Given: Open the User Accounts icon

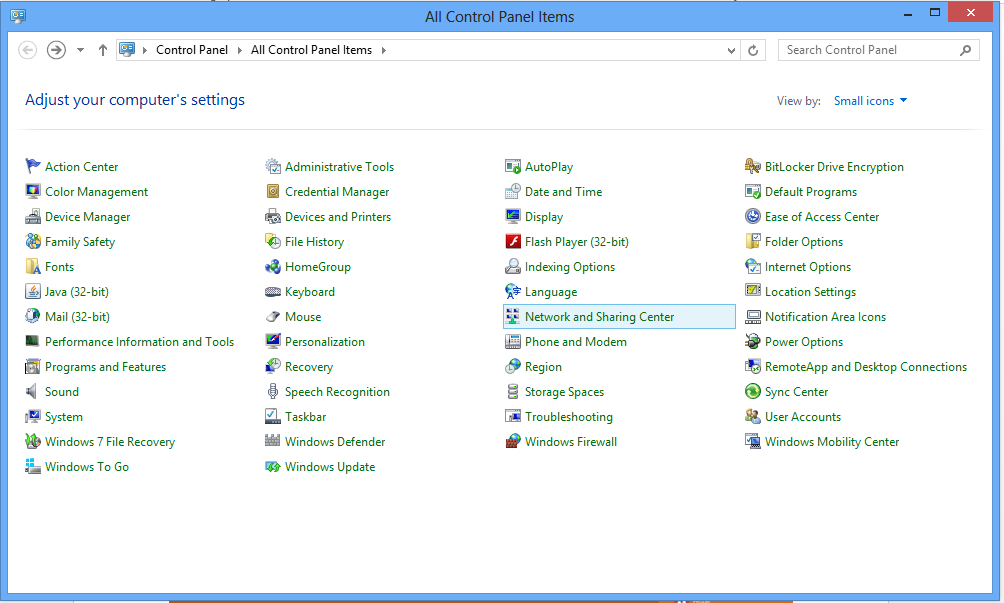Looking at the screenshot, I should [753, 416].
